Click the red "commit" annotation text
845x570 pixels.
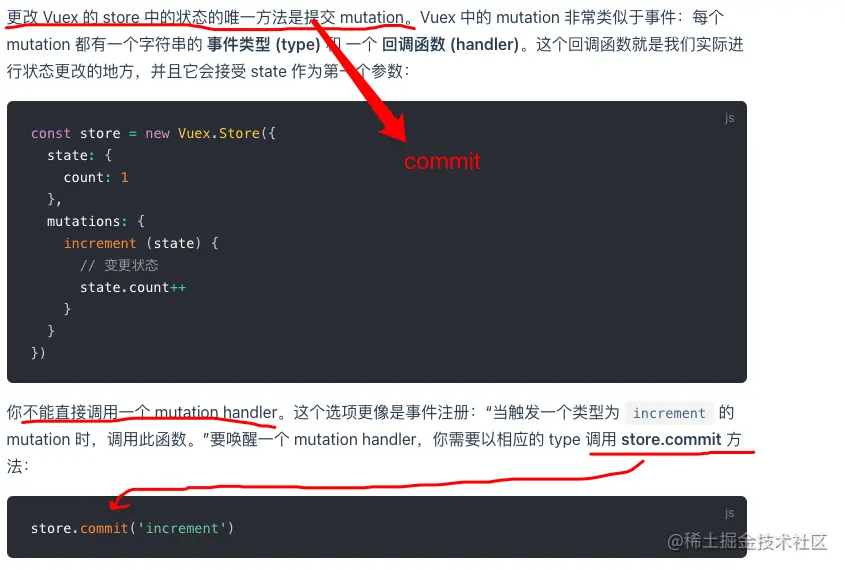tap(442, 161)
